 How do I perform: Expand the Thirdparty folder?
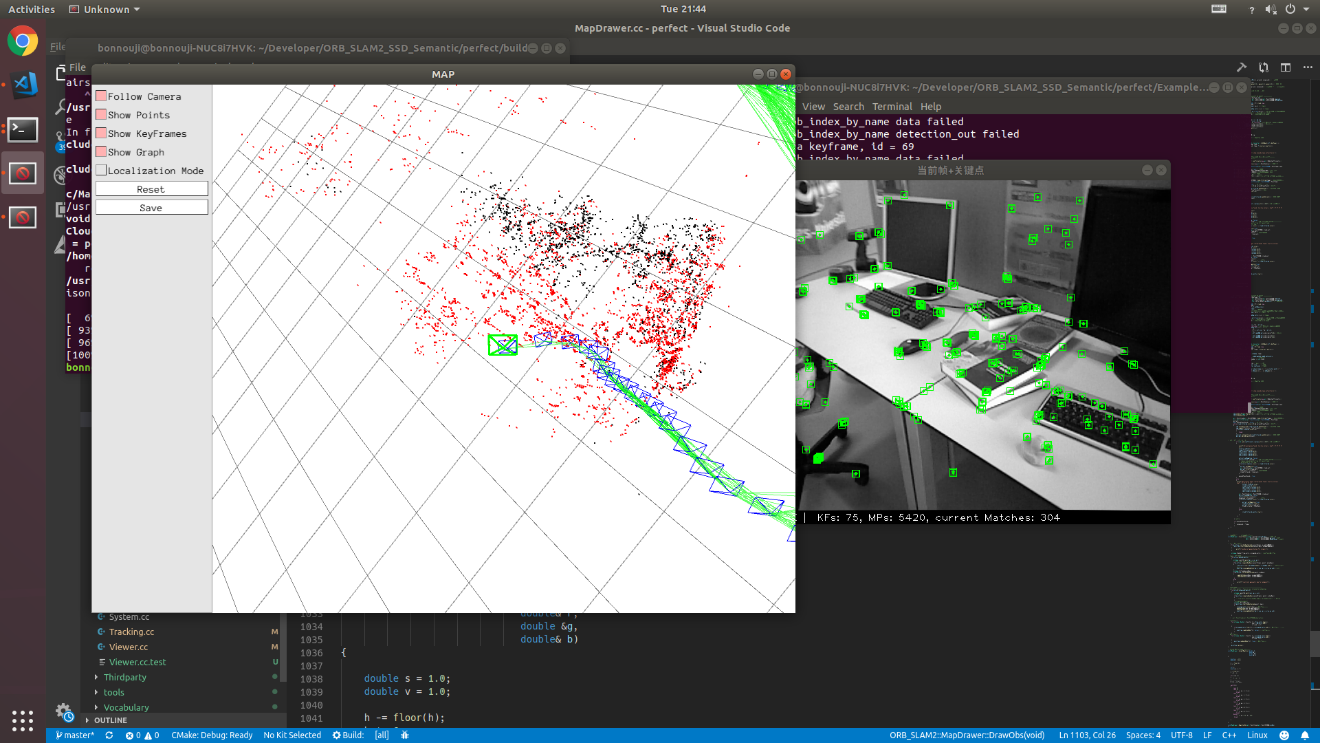[125, 677]
